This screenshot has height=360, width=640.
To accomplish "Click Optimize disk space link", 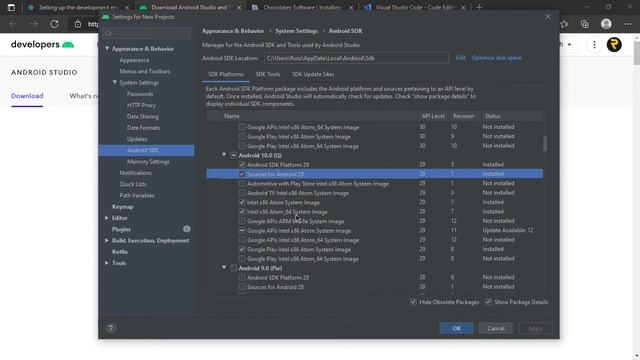I will tap(496, 58).
